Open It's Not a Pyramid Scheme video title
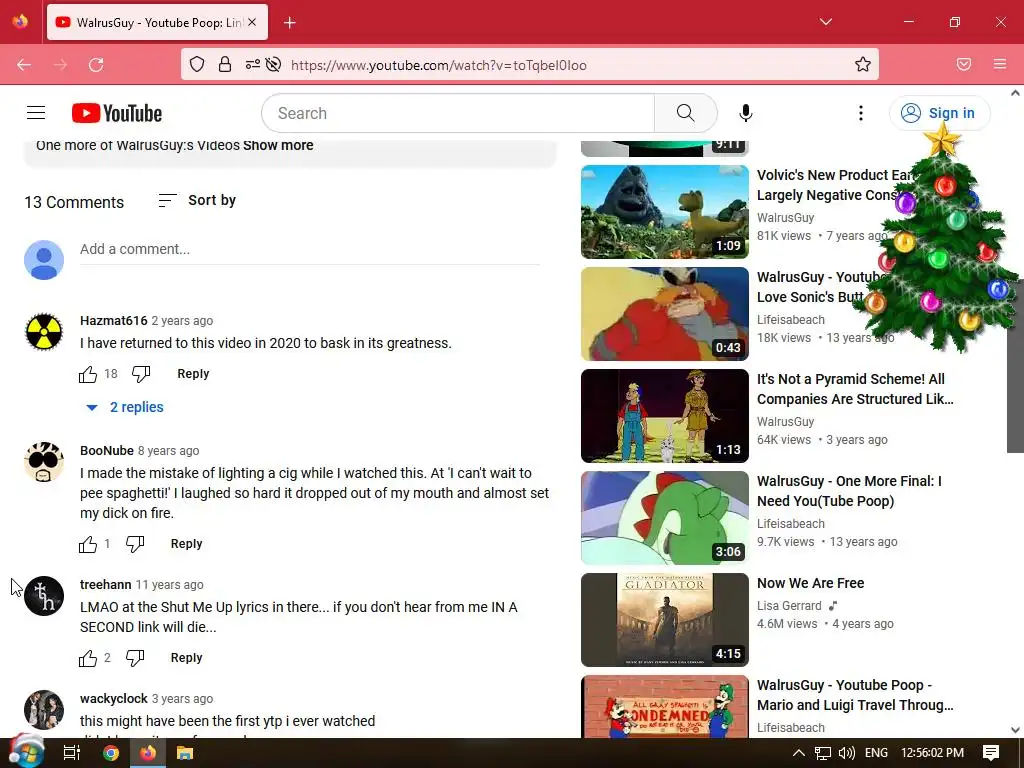Image resolution: width=1024 pixels, height=768 pixels. [x=855, y=389]
